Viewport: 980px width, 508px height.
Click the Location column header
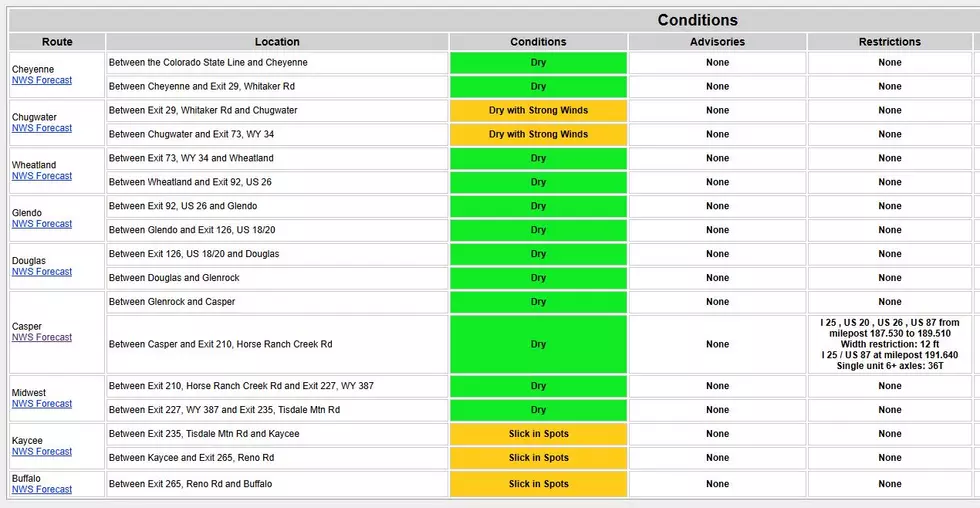click(x=277, y=42)
